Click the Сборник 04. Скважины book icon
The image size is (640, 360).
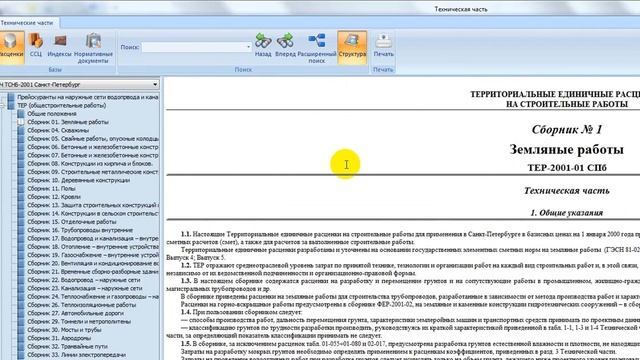click(x=21, y=130)
